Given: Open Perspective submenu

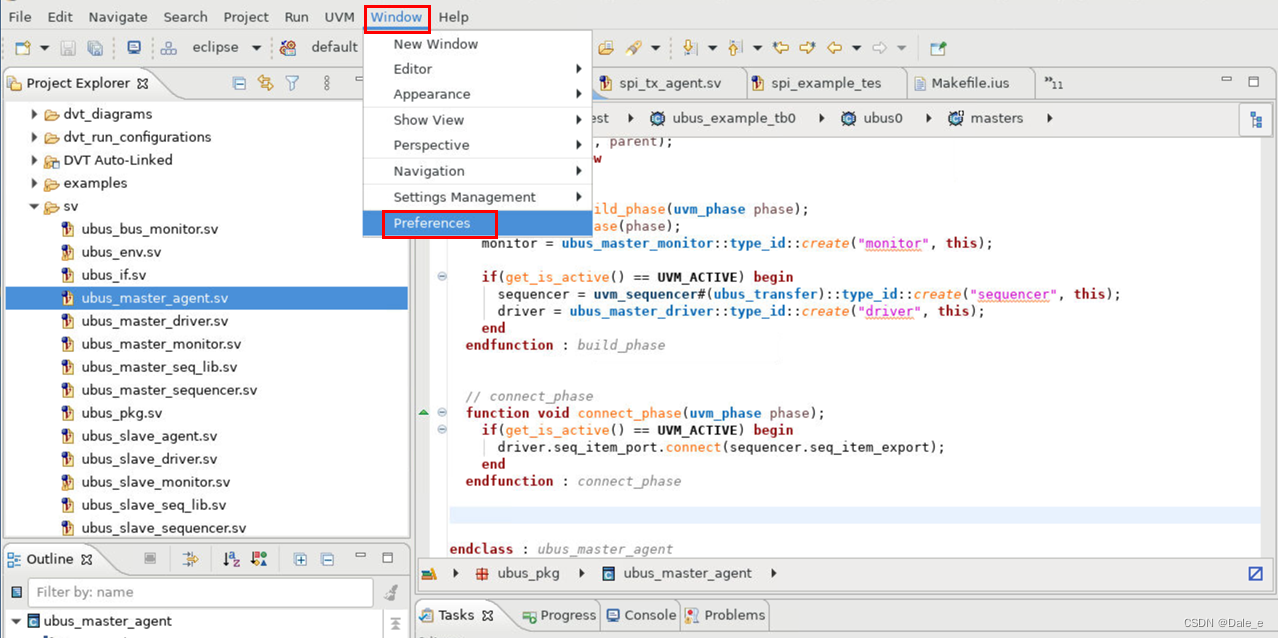Looking at the screenshot, I should point(478,145).
